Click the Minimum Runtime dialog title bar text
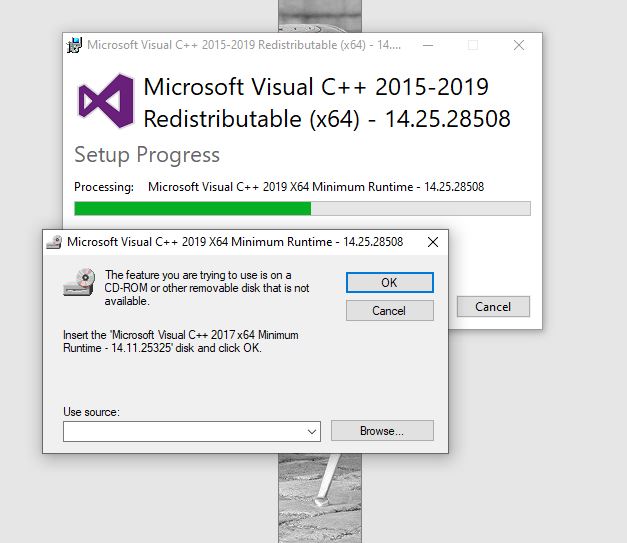The width and height of the screenshot is (627, 543). click(x=235, y=242)
